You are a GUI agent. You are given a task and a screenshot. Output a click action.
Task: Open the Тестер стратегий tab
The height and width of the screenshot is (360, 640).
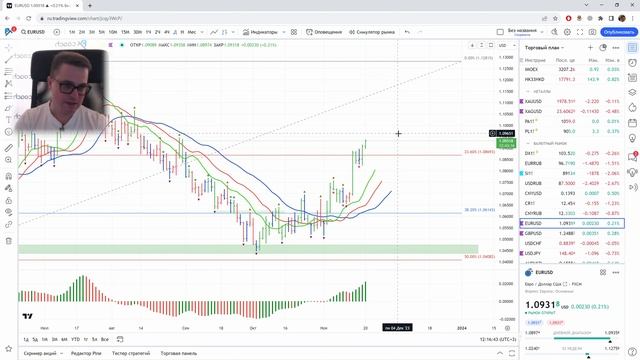tap(131, 353)
